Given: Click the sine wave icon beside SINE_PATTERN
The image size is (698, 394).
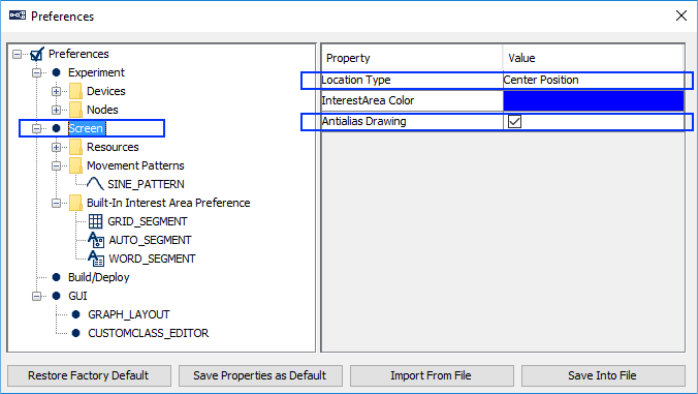Looking at the screenshot, I should (x=95, y=183).
